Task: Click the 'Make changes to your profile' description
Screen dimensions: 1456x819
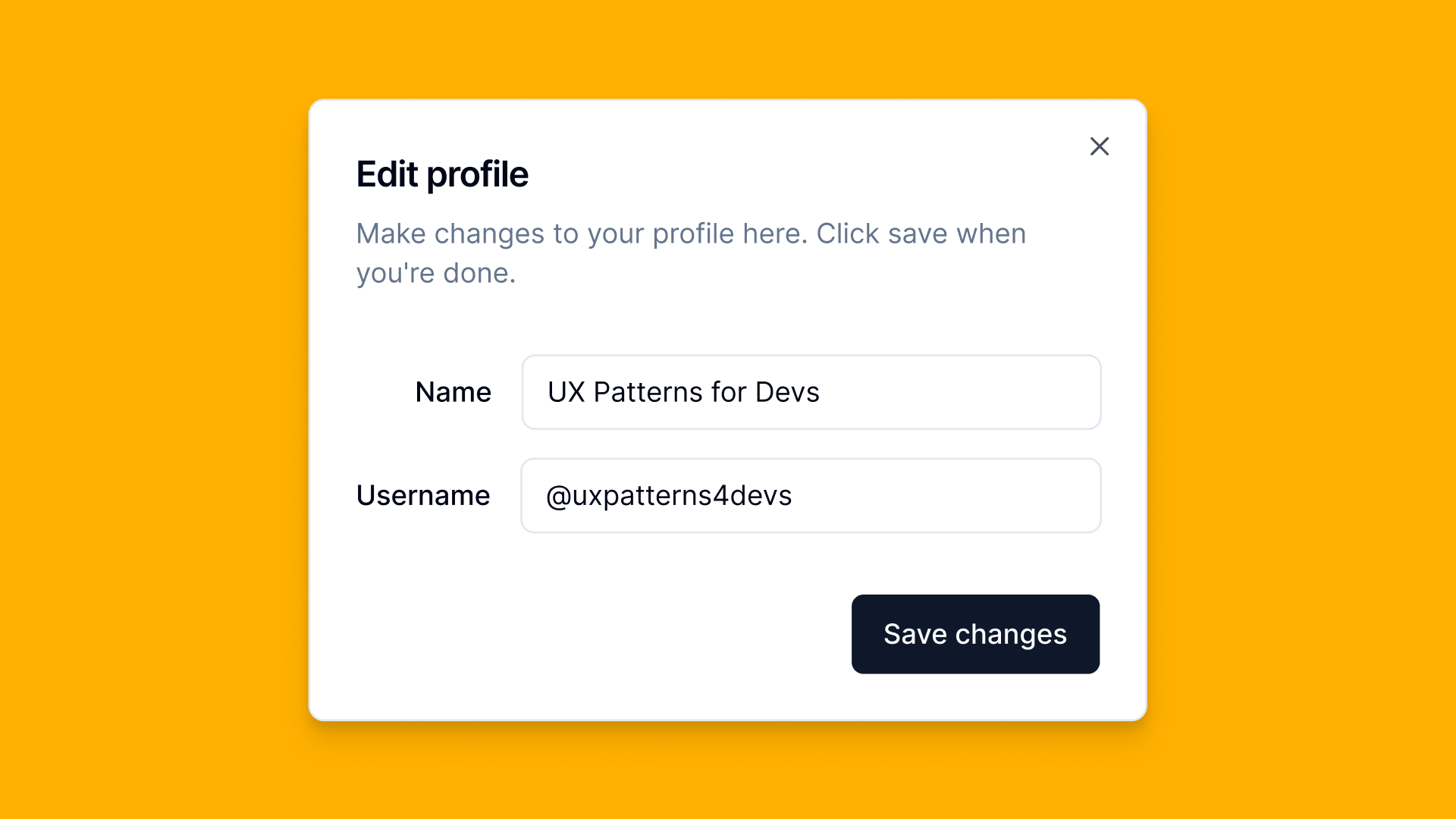Action: 690,234
